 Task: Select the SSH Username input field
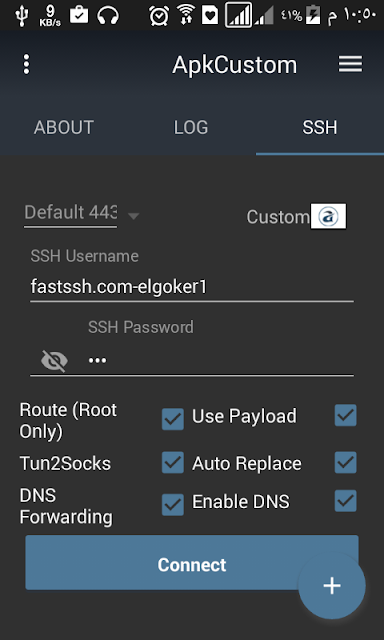click(192, 287)
